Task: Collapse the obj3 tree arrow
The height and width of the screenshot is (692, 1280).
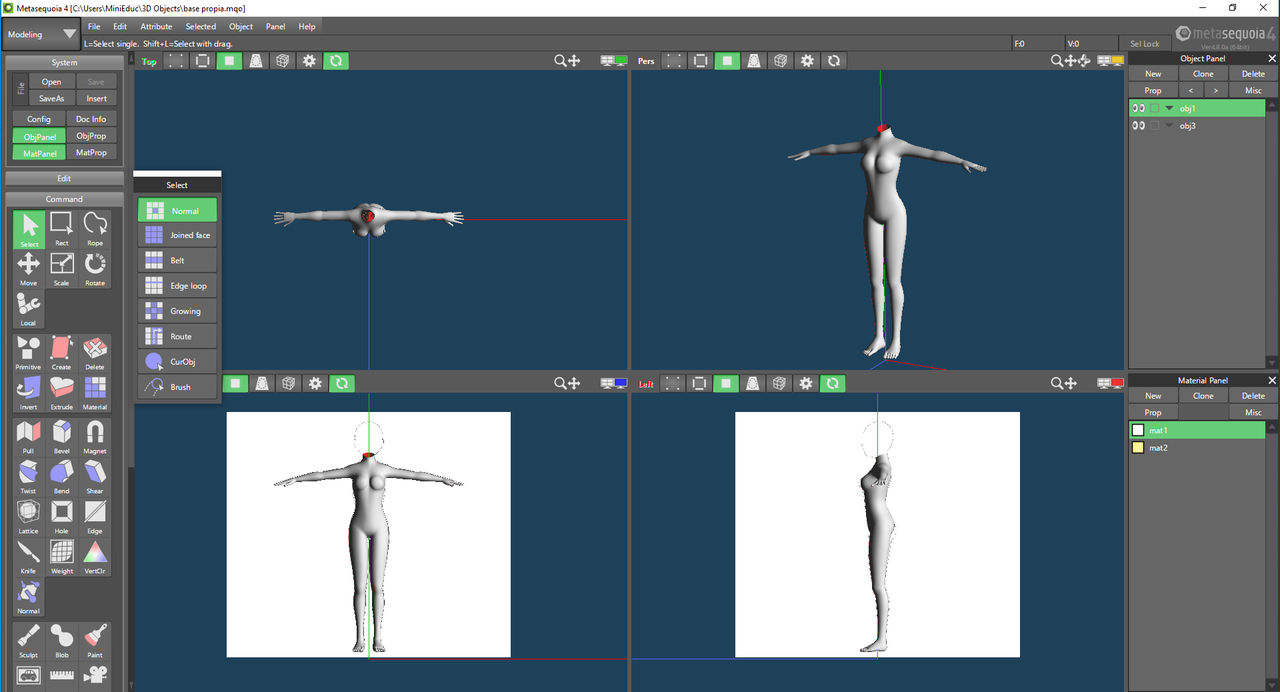Action: click(1169, 126)
